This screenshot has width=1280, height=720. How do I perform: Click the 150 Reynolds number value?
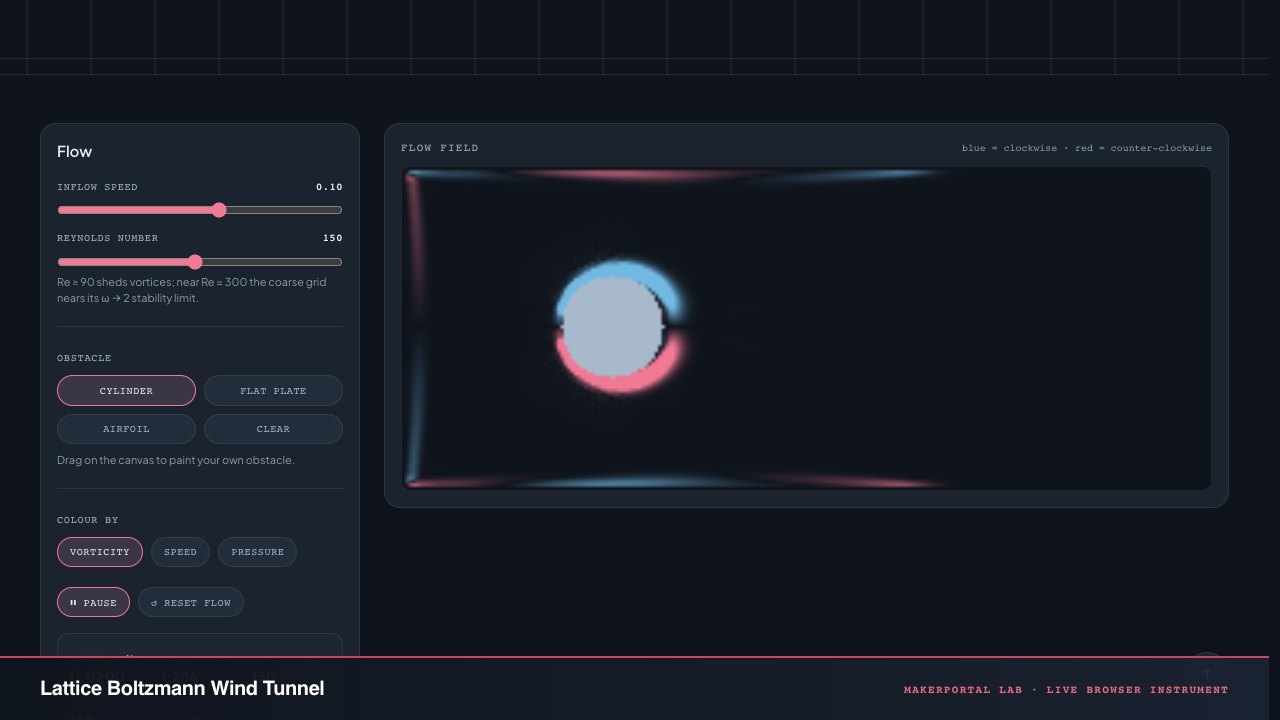pos(332,238)
